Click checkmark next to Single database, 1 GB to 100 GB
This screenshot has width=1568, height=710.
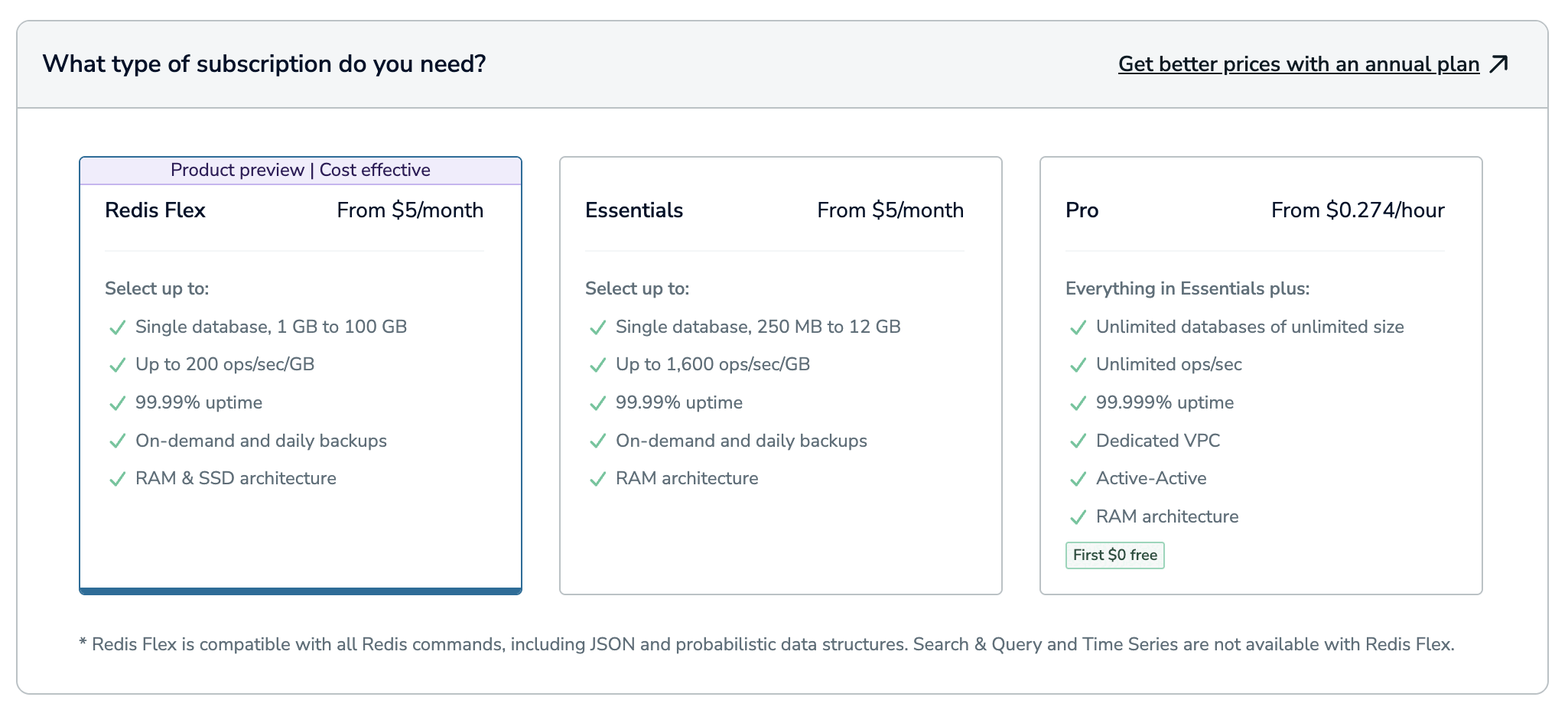coord(117,328)
